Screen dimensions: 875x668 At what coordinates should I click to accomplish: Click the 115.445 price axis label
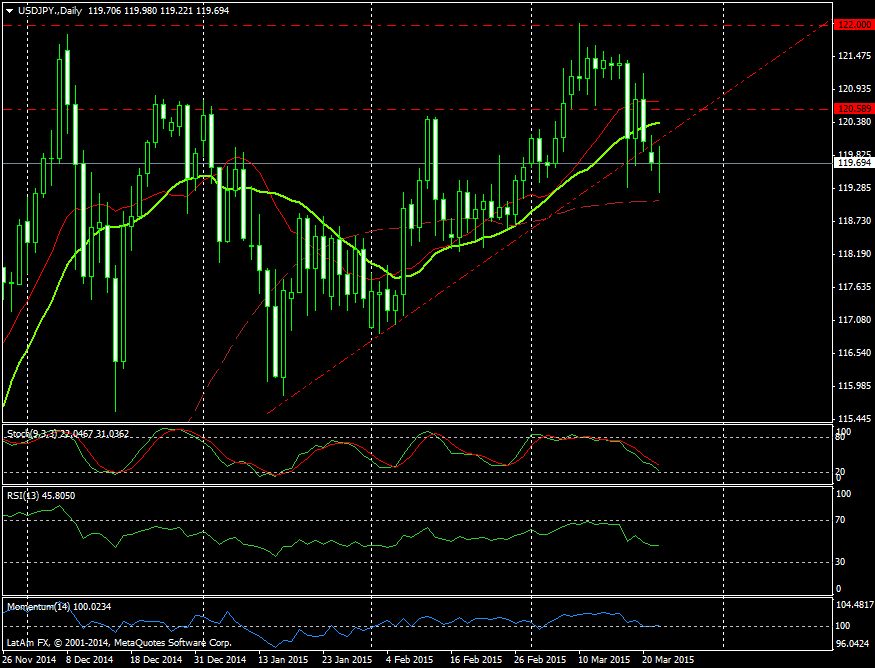point(850,419)
